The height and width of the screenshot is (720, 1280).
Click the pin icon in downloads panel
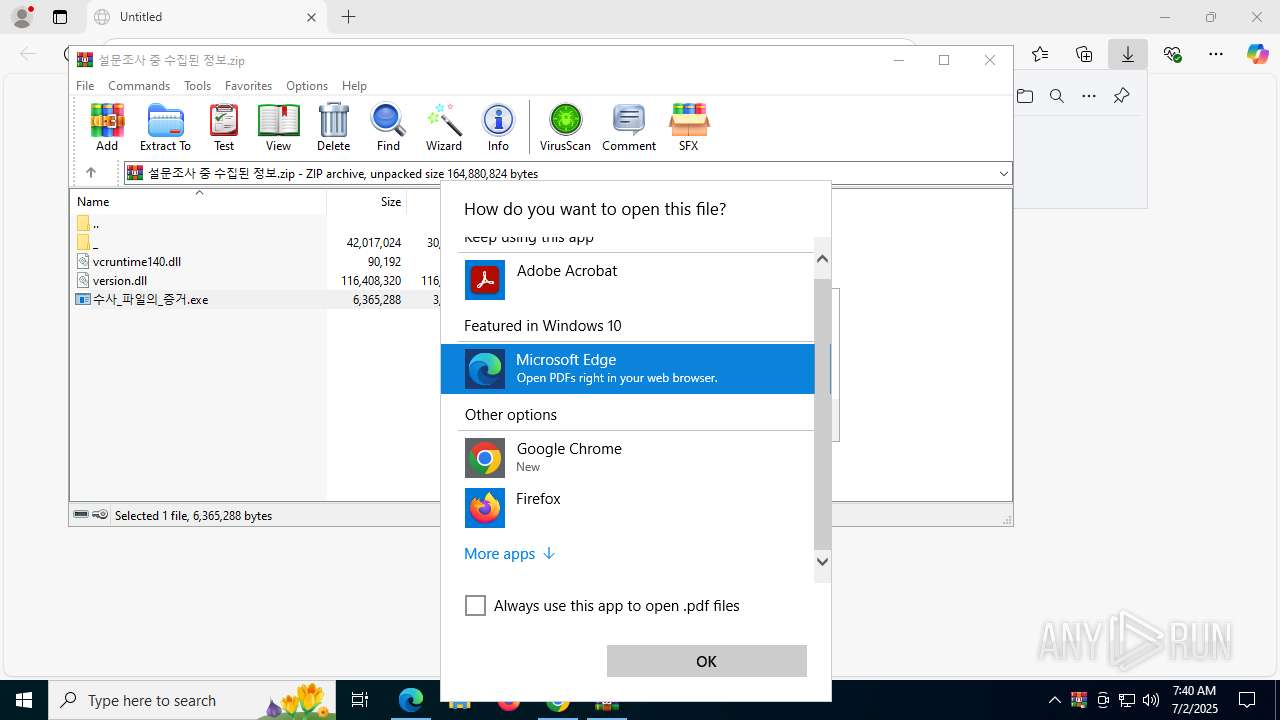tap(1121, 96)
